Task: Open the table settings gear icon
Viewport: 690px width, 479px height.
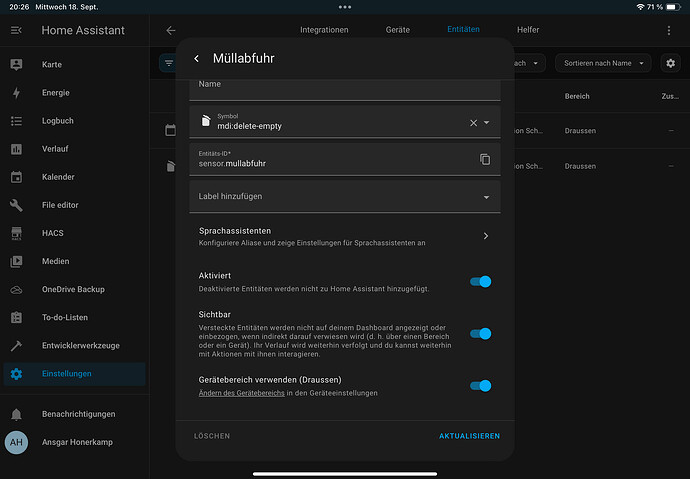Action: tap(671, 63)
